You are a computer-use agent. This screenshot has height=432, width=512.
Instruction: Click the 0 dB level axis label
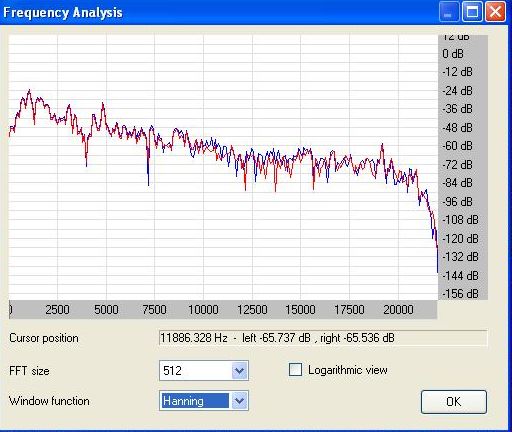(x=453, y=54)
